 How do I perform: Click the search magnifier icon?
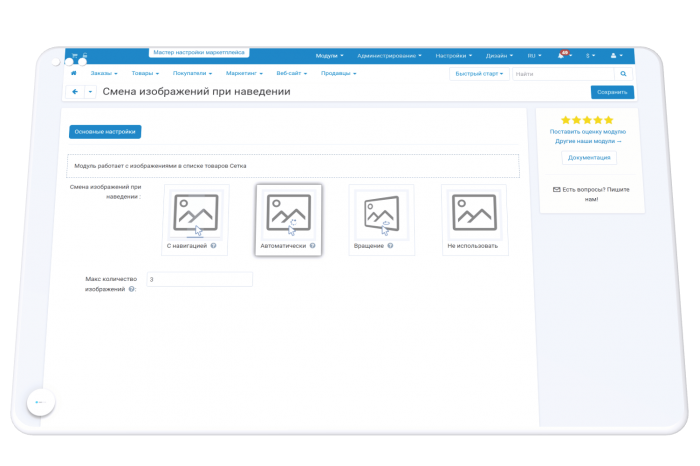click(623, 74)
